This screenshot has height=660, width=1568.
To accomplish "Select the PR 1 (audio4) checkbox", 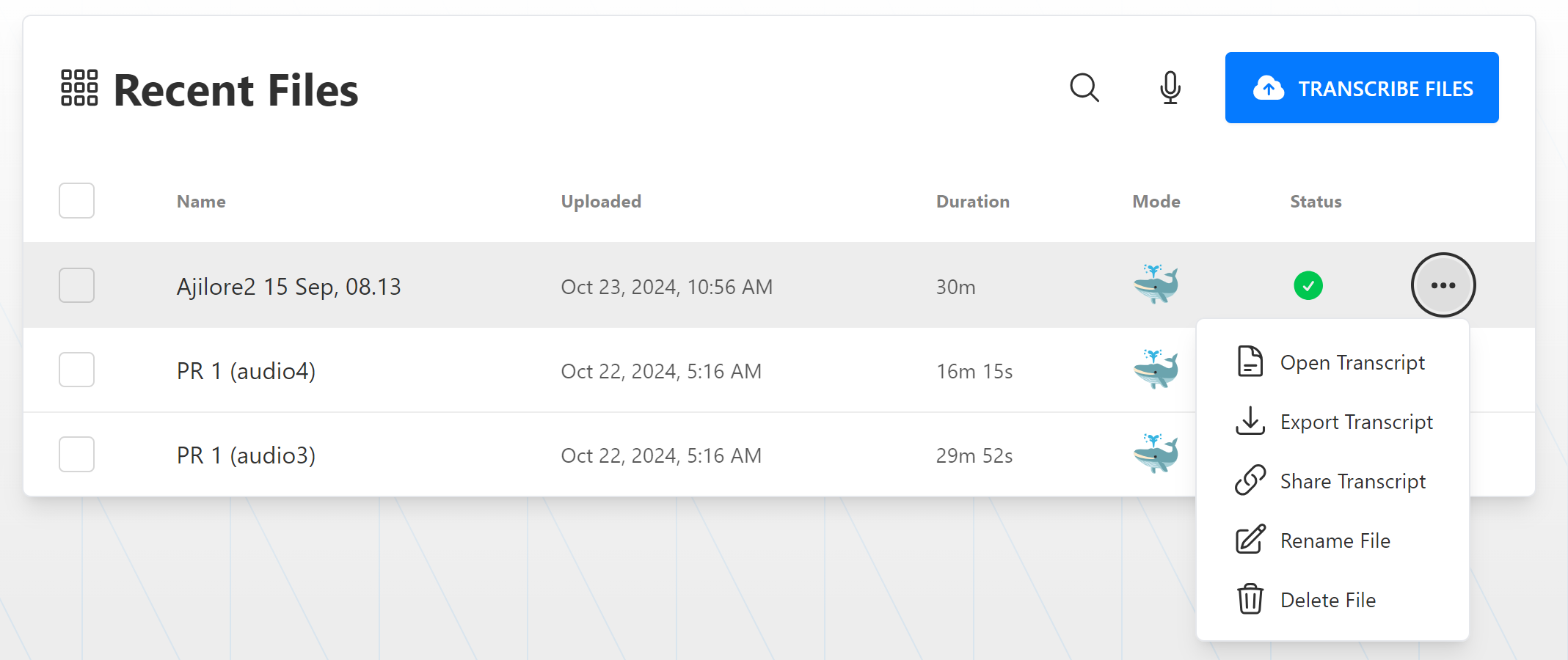I will coord(76,370).
